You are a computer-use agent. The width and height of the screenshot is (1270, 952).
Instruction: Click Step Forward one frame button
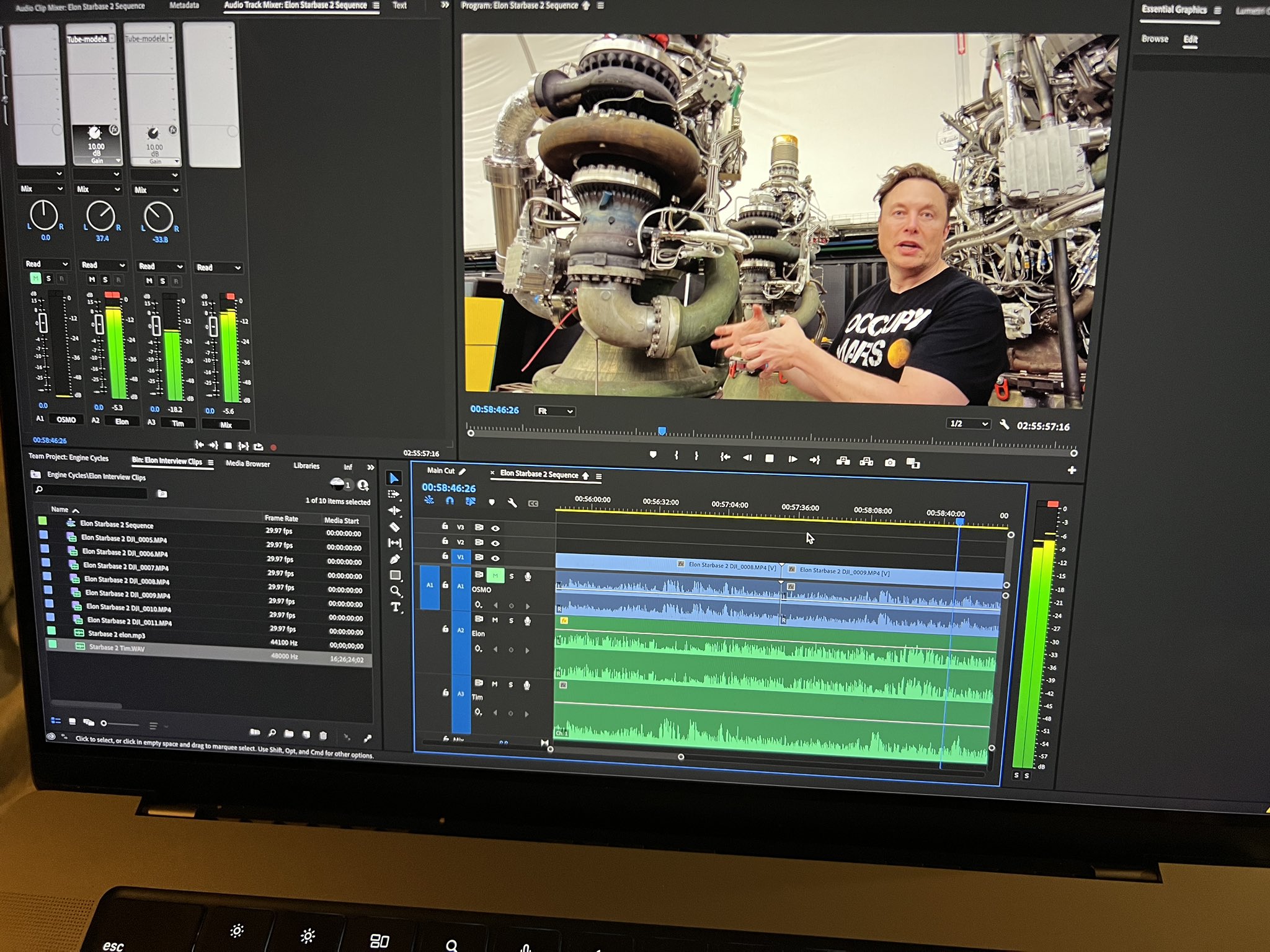coord(793,459)
